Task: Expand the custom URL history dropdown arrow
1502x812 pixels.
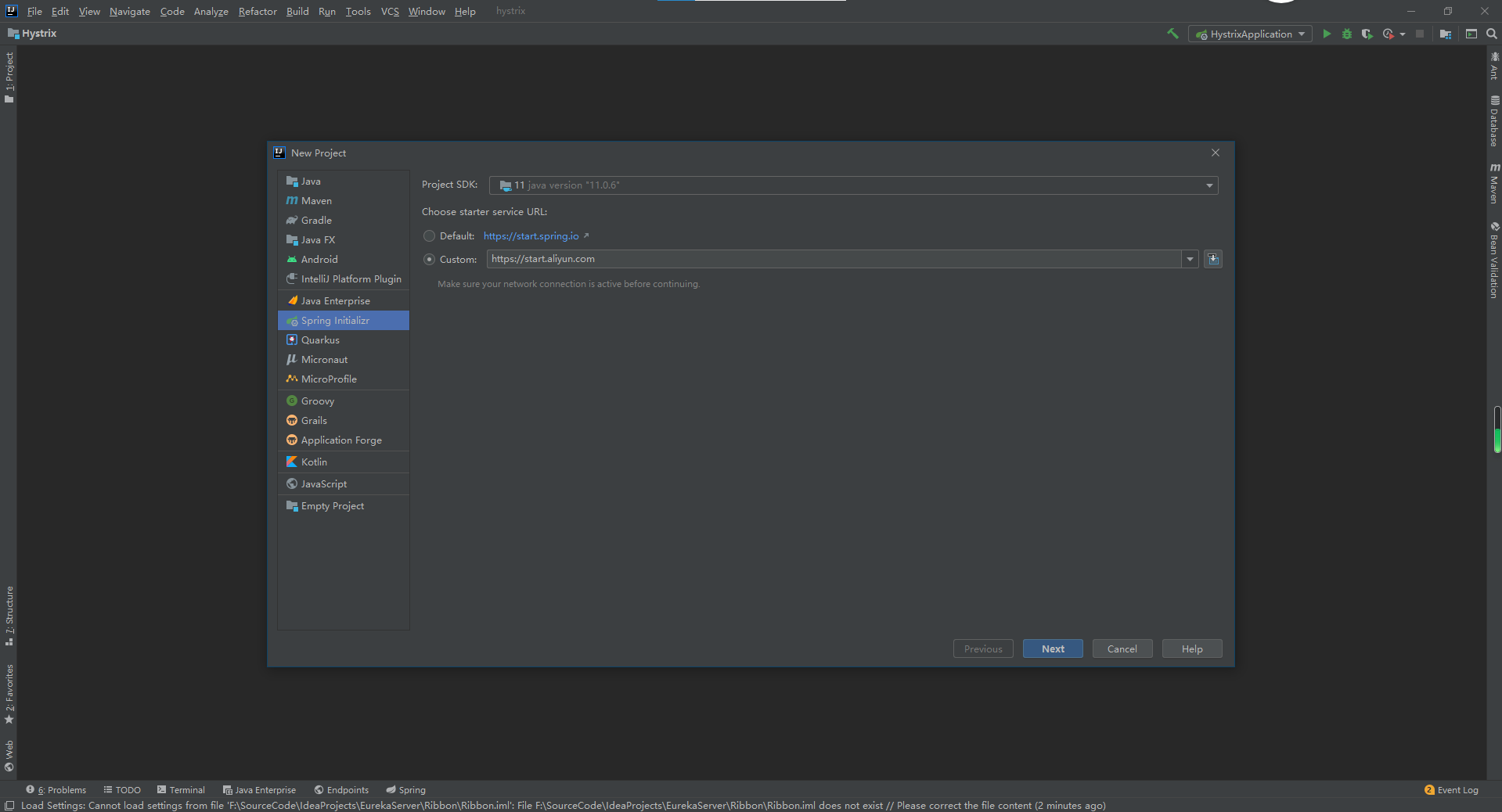Action: [x=1190, y=259]
